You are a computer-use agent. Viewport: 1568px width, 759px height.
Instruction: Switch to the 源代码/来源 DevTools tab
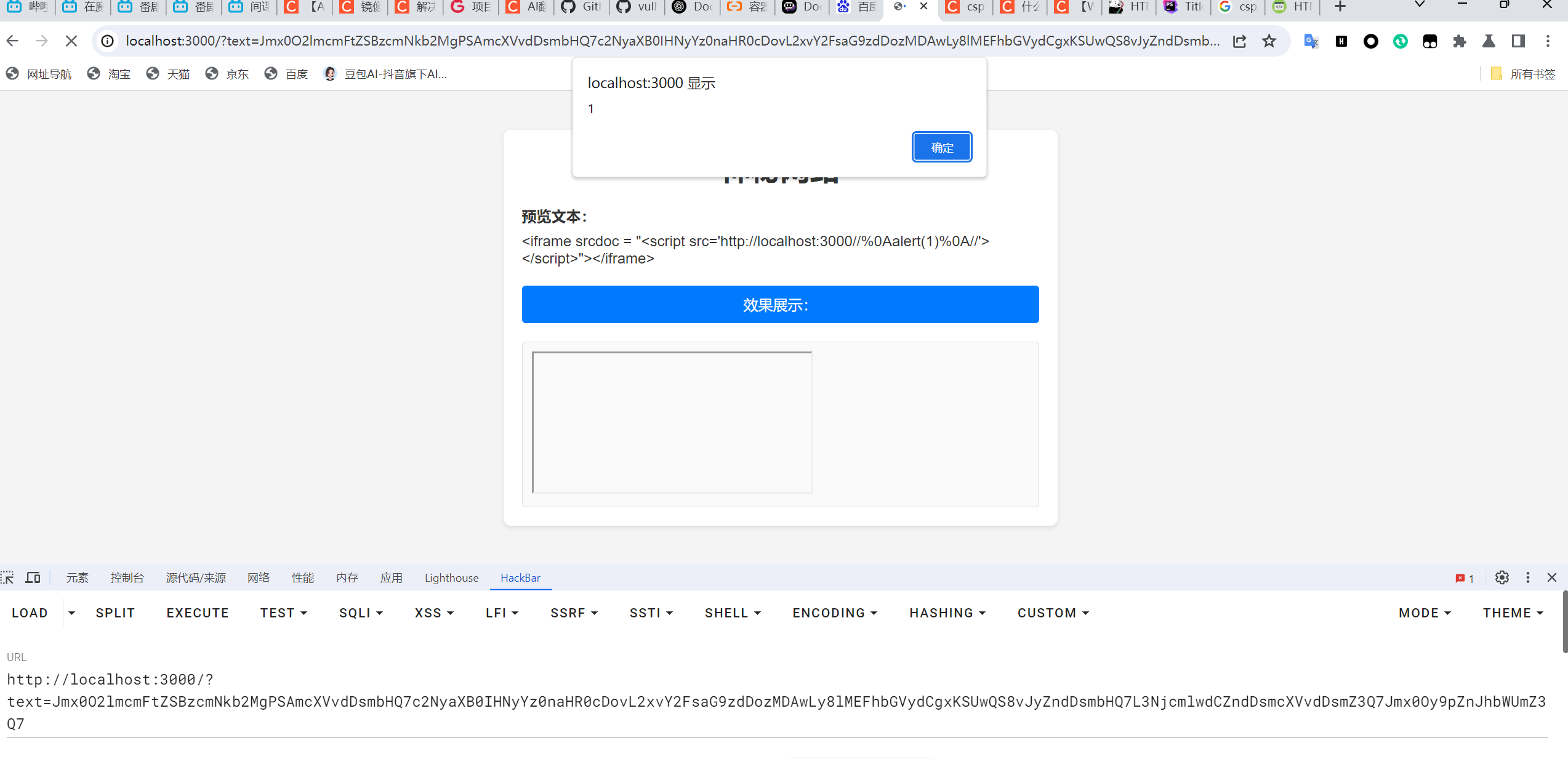point(196,577)
